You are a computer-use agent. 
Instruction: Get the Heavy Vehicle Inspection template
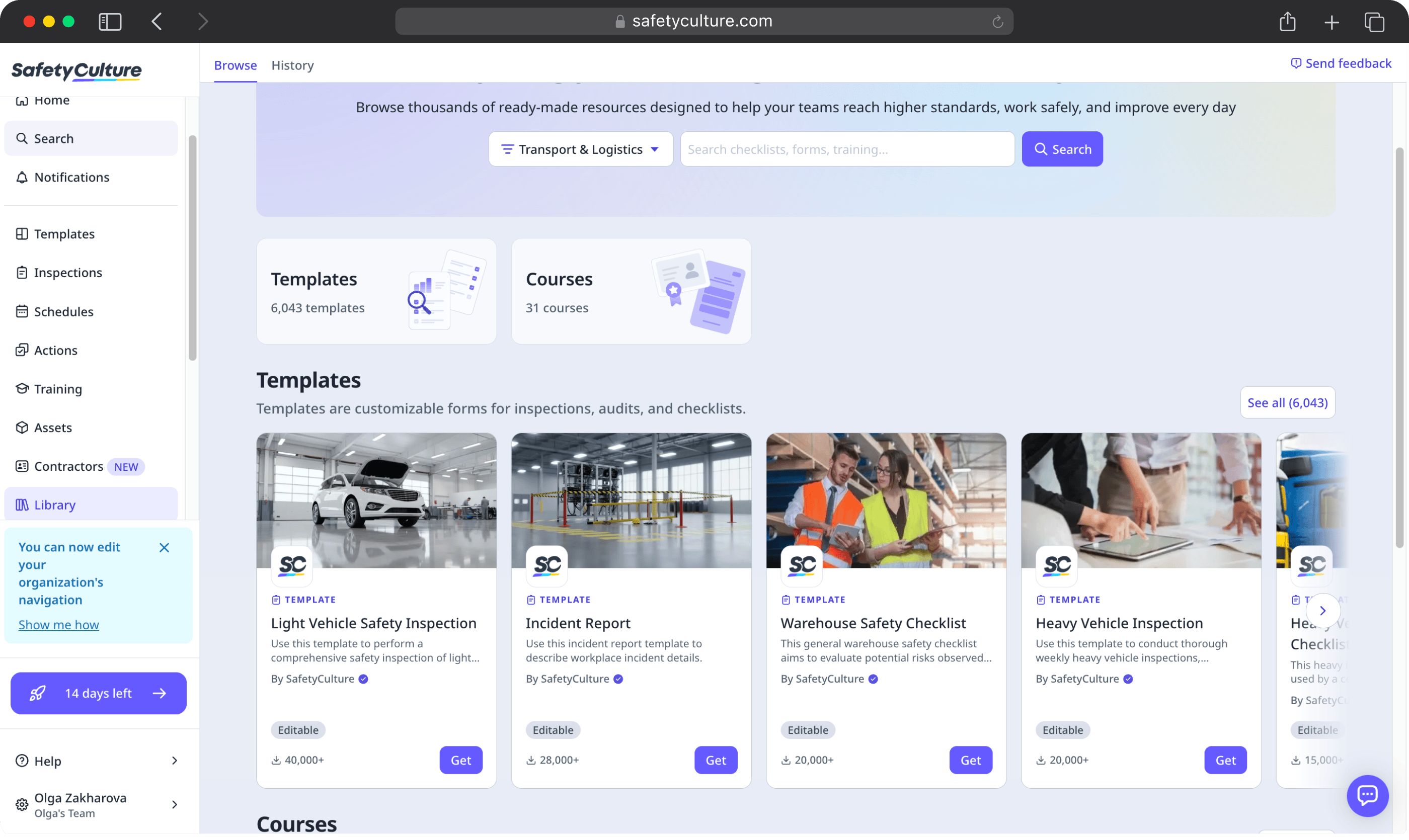[1225, 760]
